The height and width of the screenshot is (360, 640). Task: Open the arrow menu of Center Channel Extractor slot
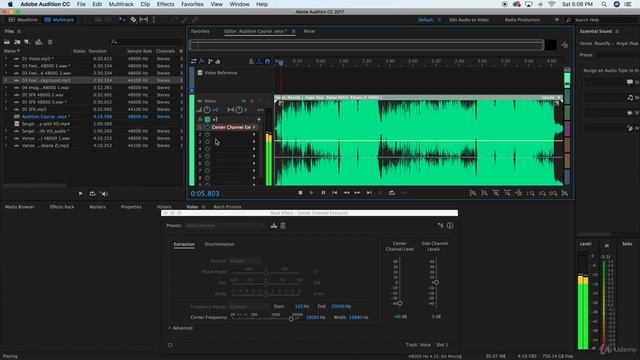click(x=254, y=127)
